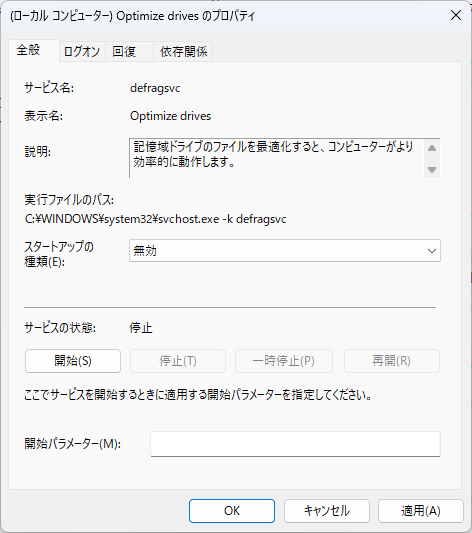
Task: Click the 一時停止(P) button
Action: [x=284, y=361]
